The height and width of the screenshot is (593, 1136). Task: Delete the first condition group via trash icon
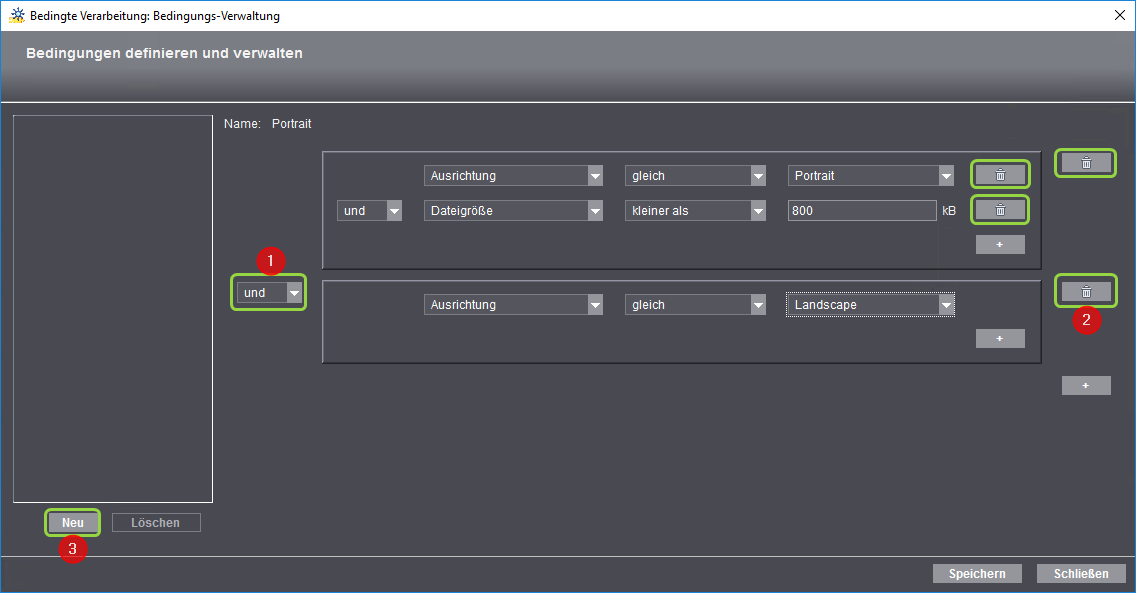click(1086, 163)
